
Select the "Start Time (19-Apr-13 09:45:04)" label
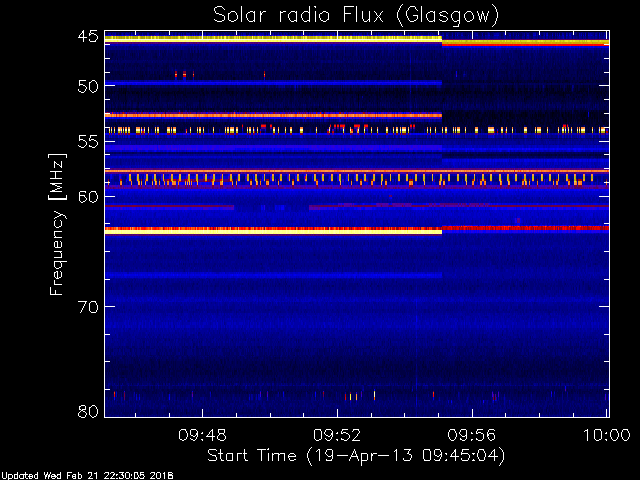pos(356,456)
